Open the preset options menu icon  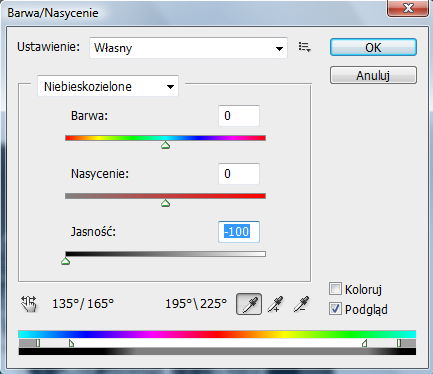[x=305, y=47]
